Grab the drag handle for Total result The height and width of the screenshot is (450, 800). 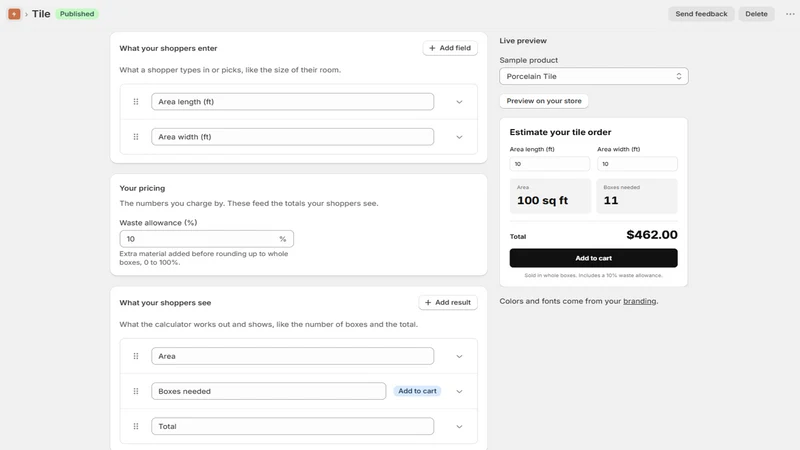pos(136,426)
